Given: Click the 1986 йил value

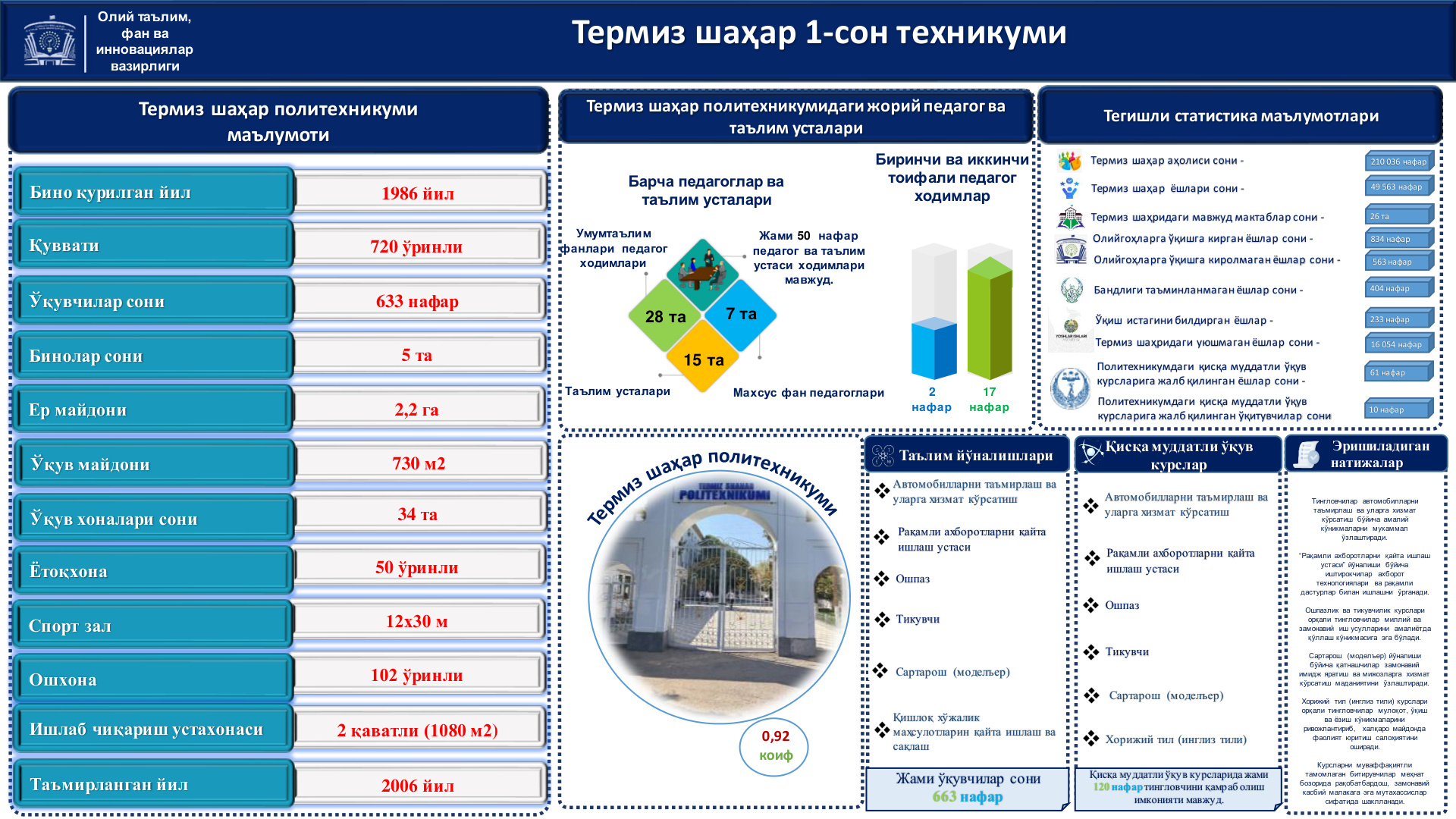Looking at the screenshot, I should pyautogui.click(x=419, y=193).
